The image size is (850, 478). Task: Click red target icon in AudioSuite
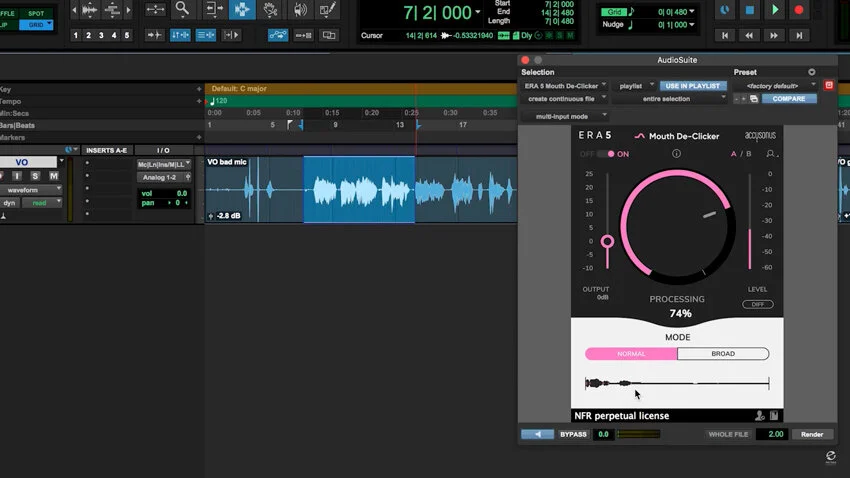tap(828, 85)
